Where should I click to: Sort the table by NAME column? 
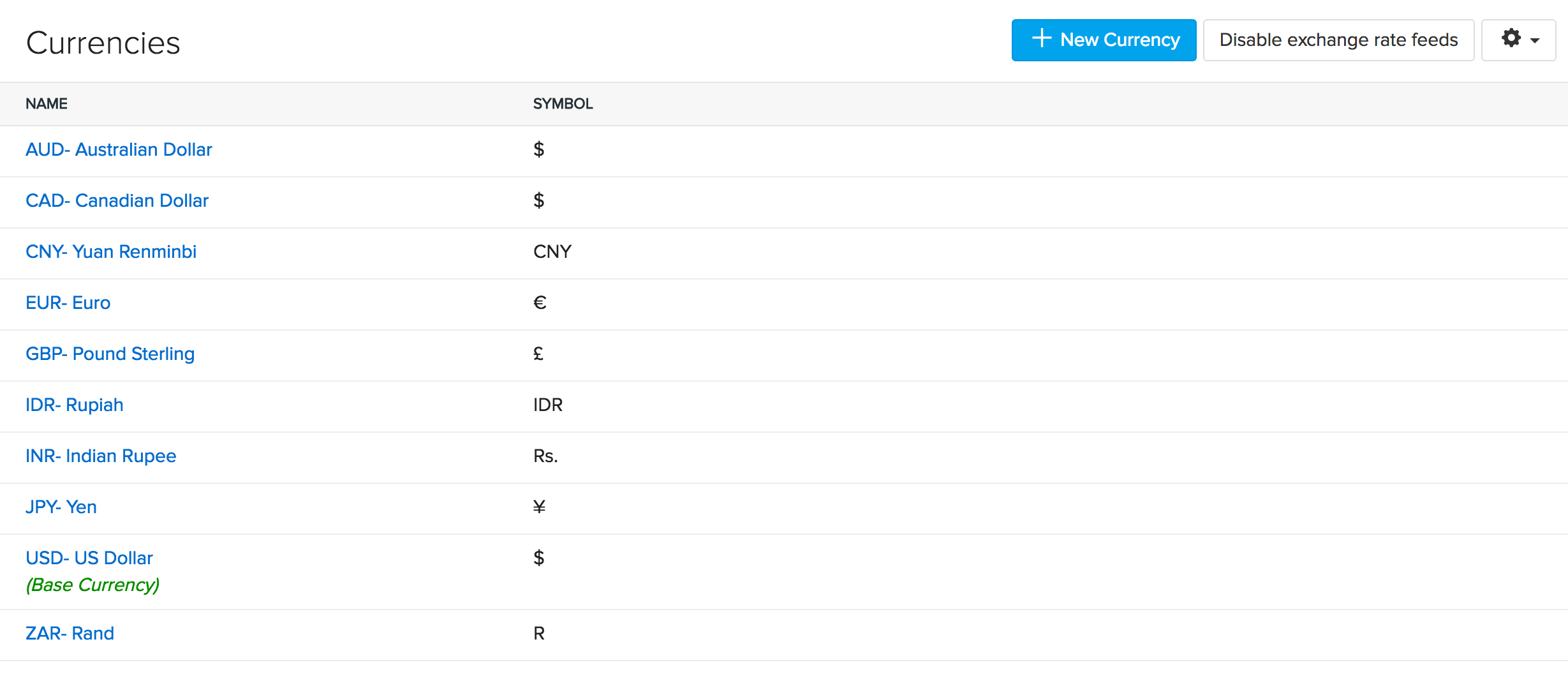click(47, 103)
